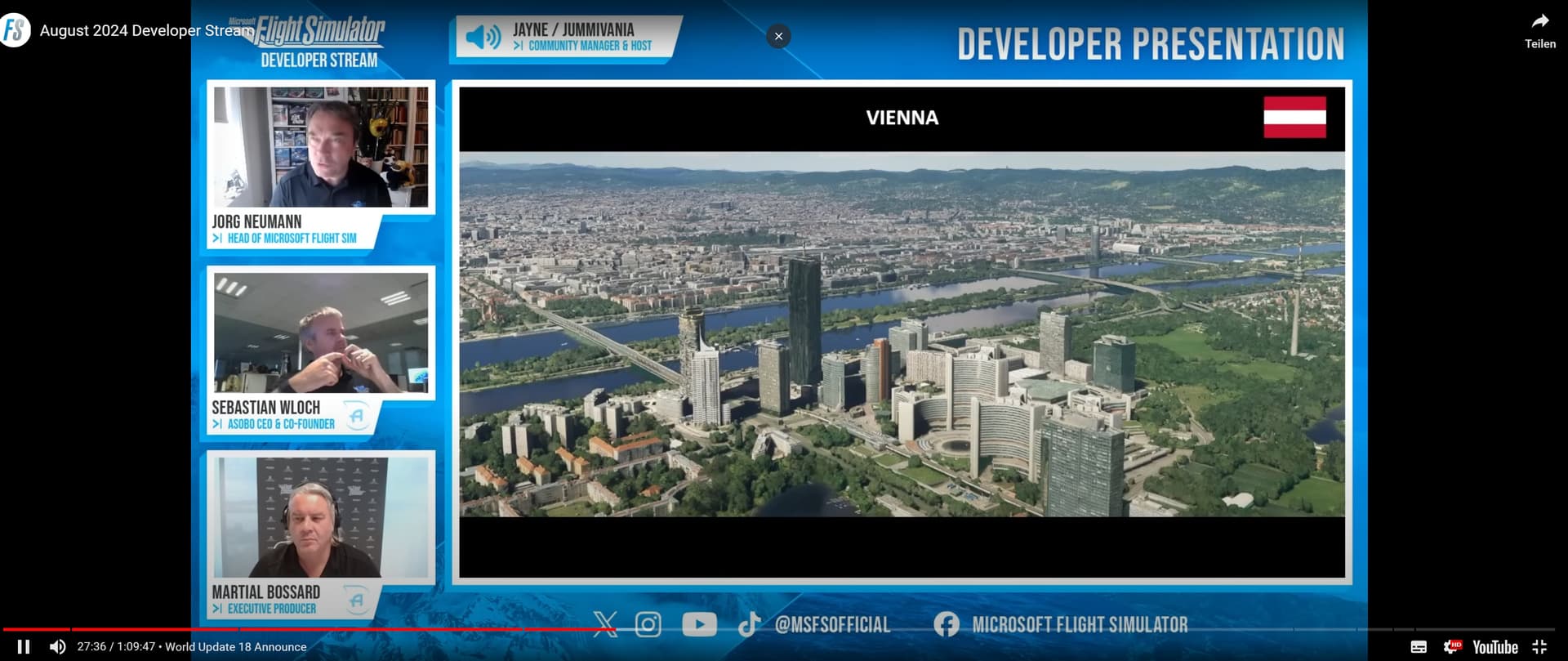Screen dimensions: 1568x661
Task: Click the @MSFSOFFICIAL handle text
Action: coord(832,625)
